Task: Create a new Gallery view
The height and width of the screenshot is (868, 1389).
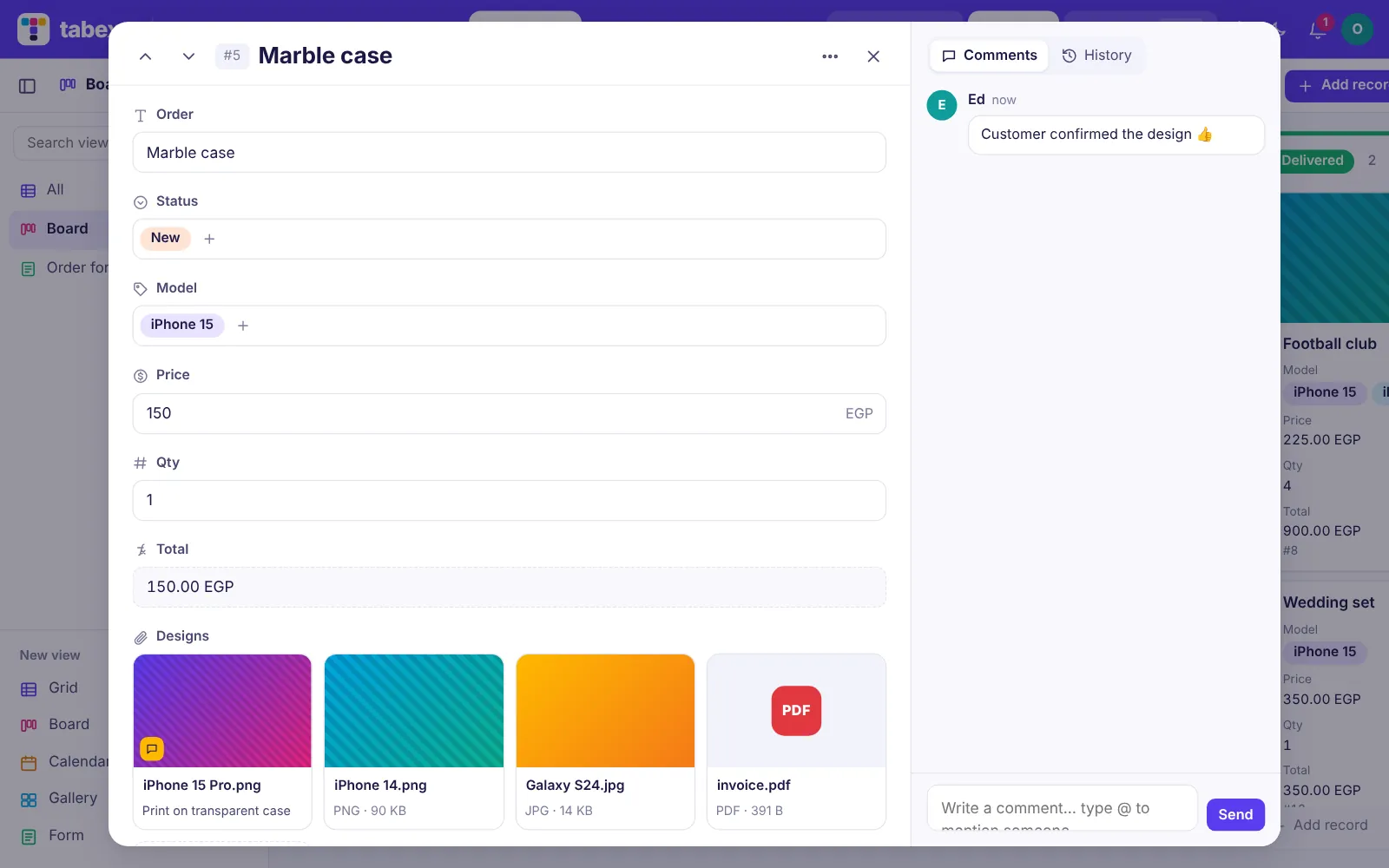Action: (59, 799)
